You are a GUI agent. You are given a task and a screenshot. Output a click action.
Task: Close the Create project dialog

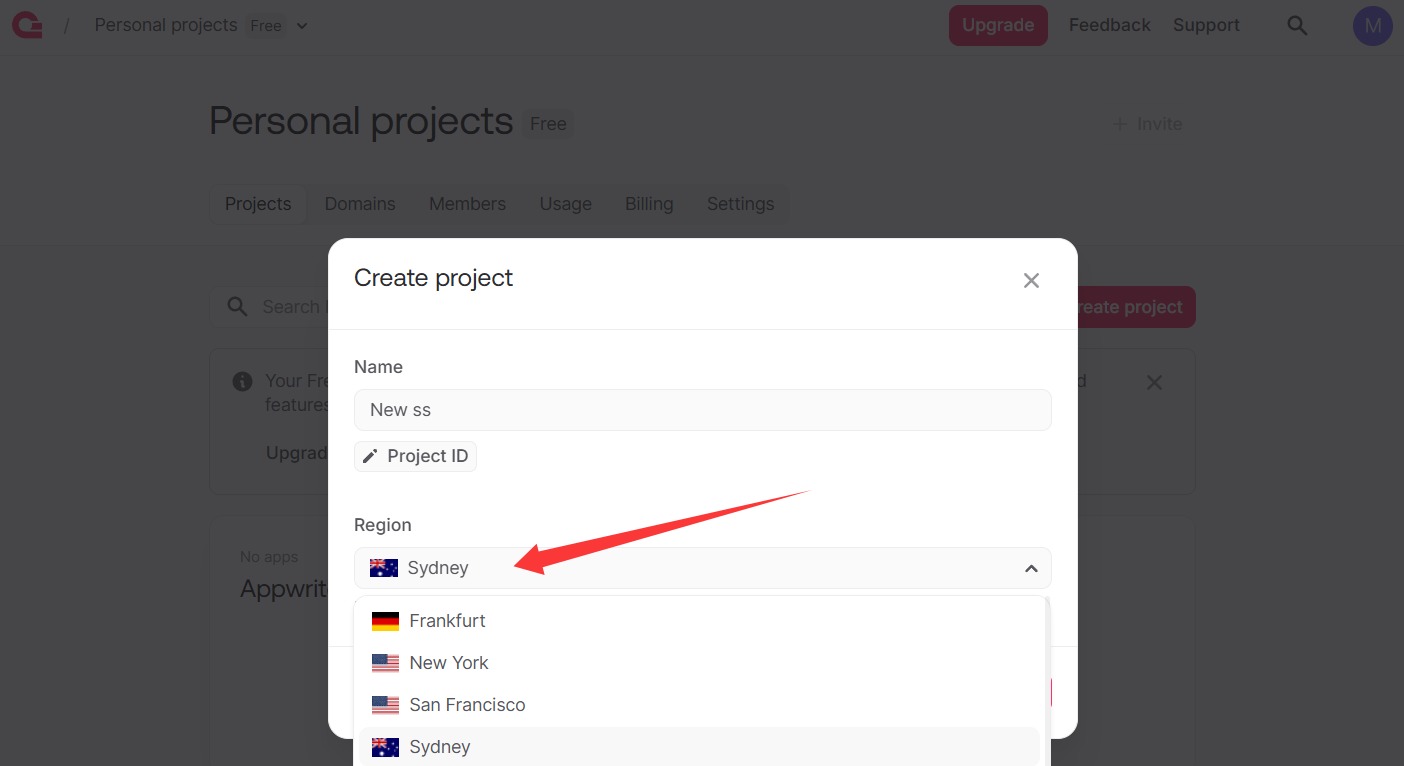(1031, 281)
